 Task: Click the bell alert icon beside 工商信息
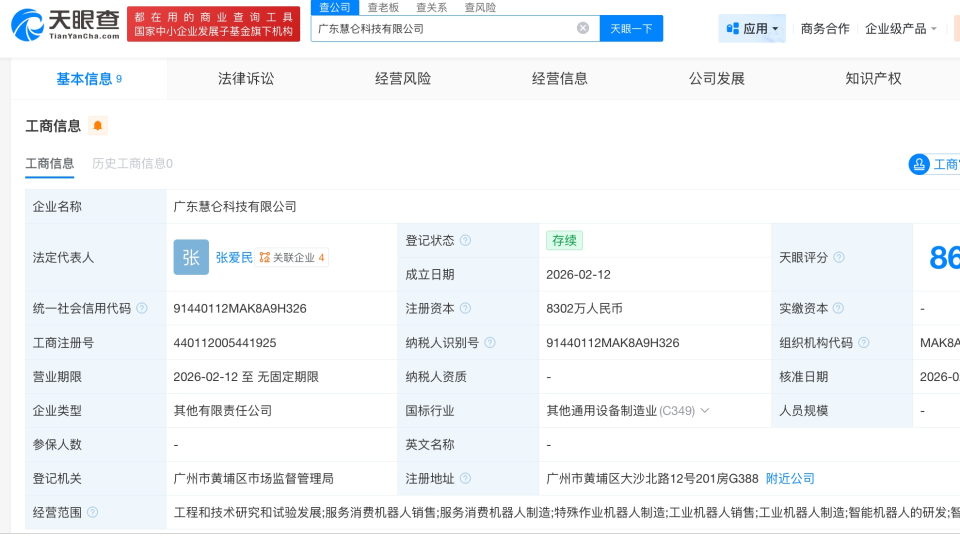pos(97,126)
